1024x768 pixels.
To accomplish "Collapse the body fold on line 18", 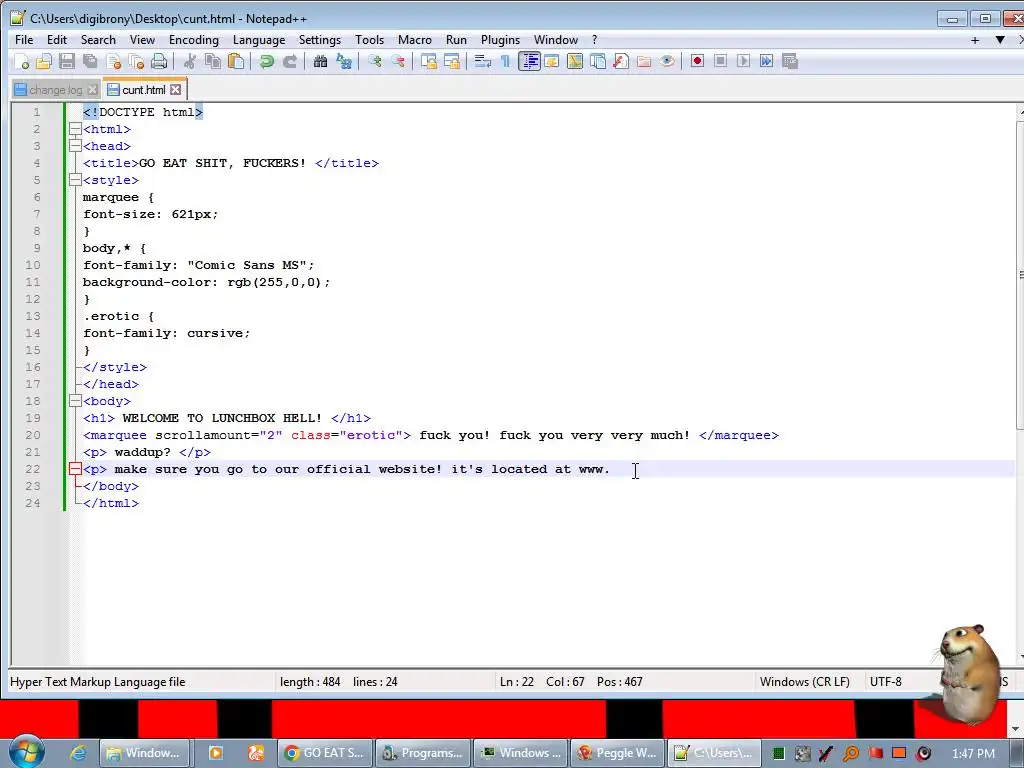I will click(x=75, y=401).
